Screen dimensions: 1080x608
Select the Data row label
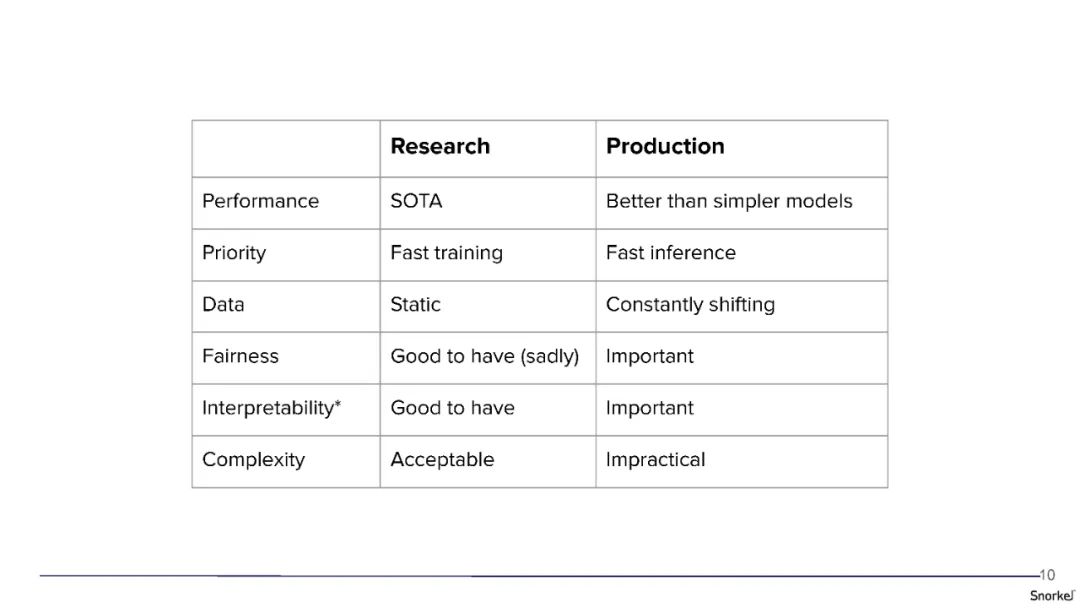tap(223, 304)
